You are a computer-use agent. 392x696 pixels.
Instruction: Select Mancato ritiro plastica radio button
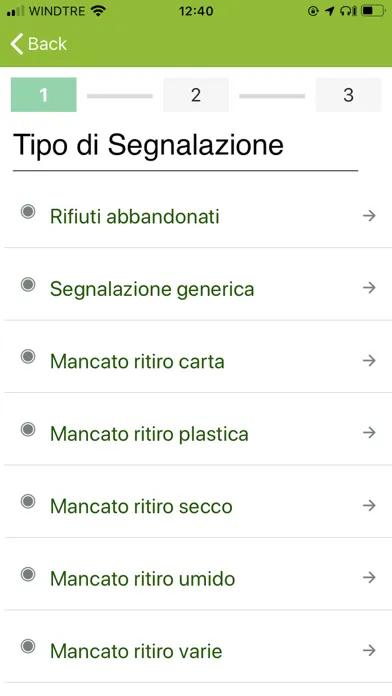click(x=28, y=429)
